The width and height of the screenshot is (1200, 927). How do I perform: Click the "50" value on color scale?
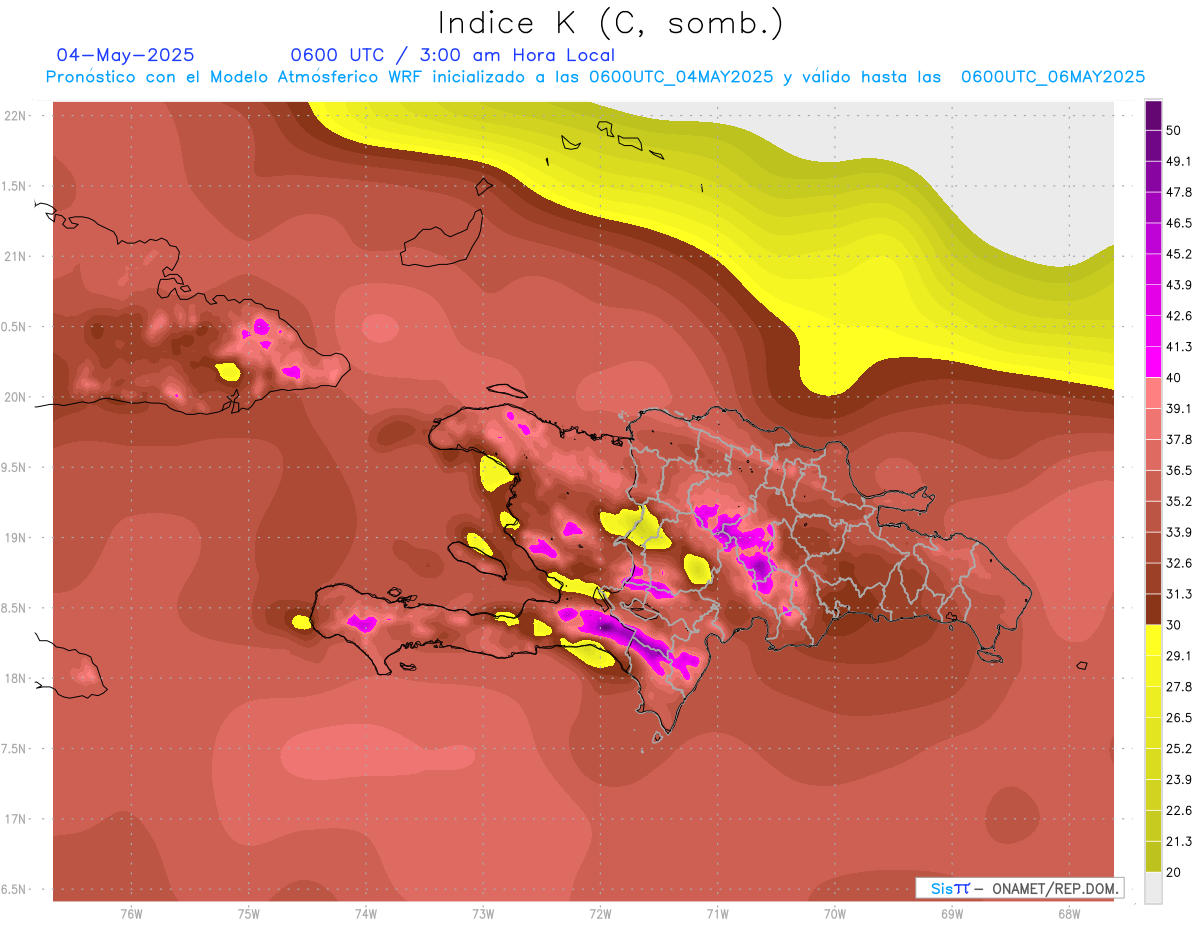click(x=1174, y=130)
